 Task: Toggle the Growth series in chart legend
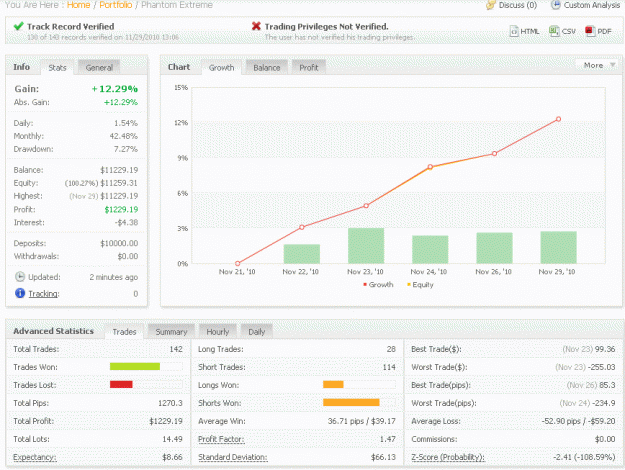pos(378,285)
